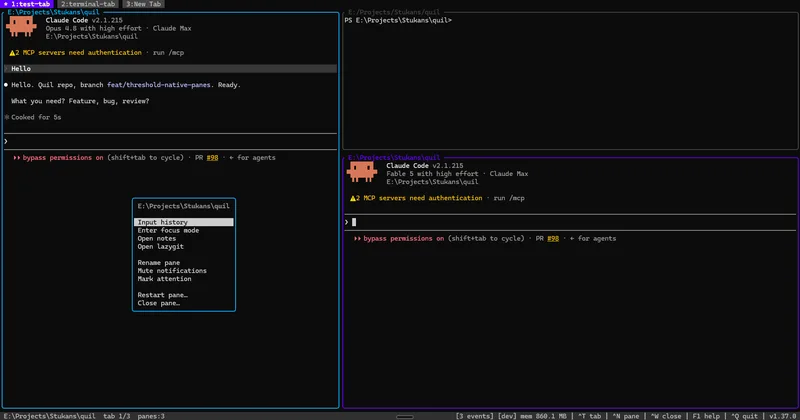Click the ^W close status bar shortcut
This screenshot has width=800, height=420.
point(666,416)
